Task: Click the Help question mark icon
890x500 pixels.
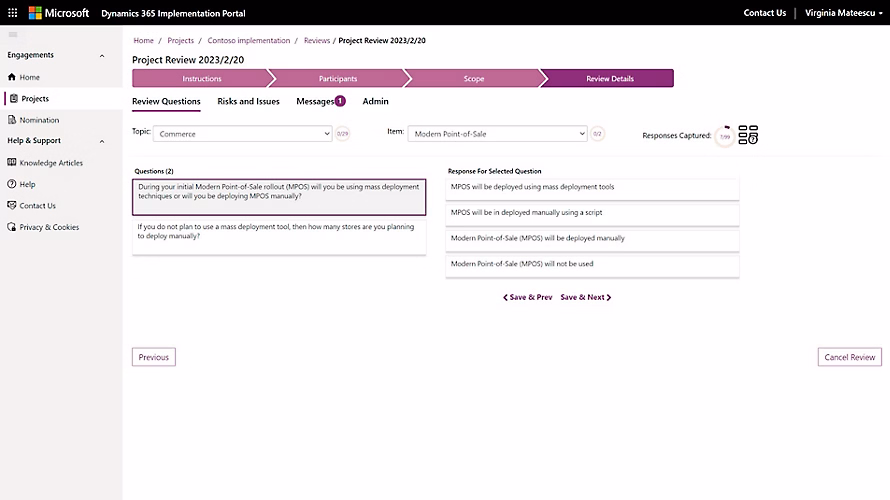Action: tap(12, 184)
